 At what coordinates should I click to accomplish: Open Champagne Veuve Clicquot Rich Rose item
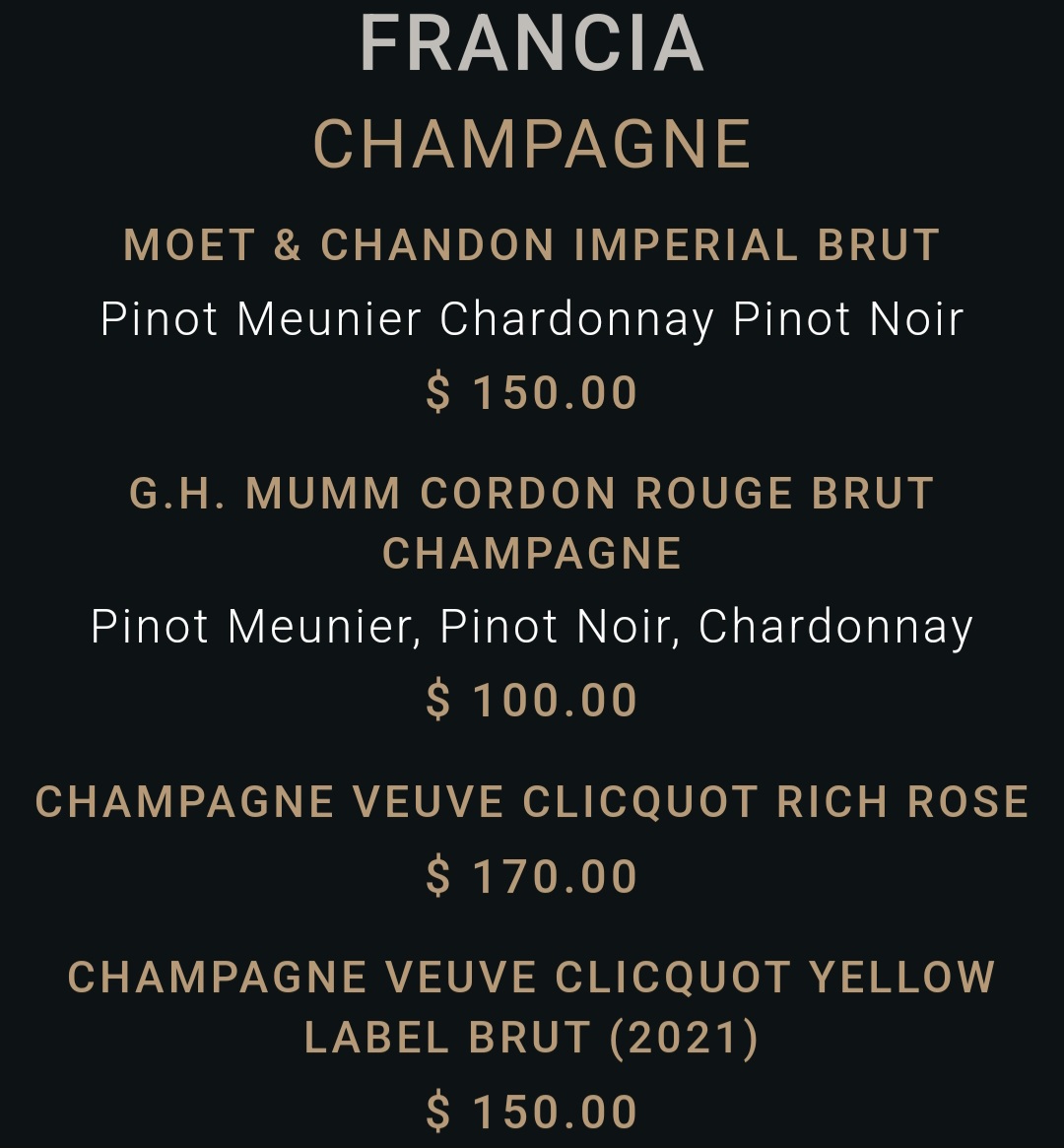click(532, 802)
